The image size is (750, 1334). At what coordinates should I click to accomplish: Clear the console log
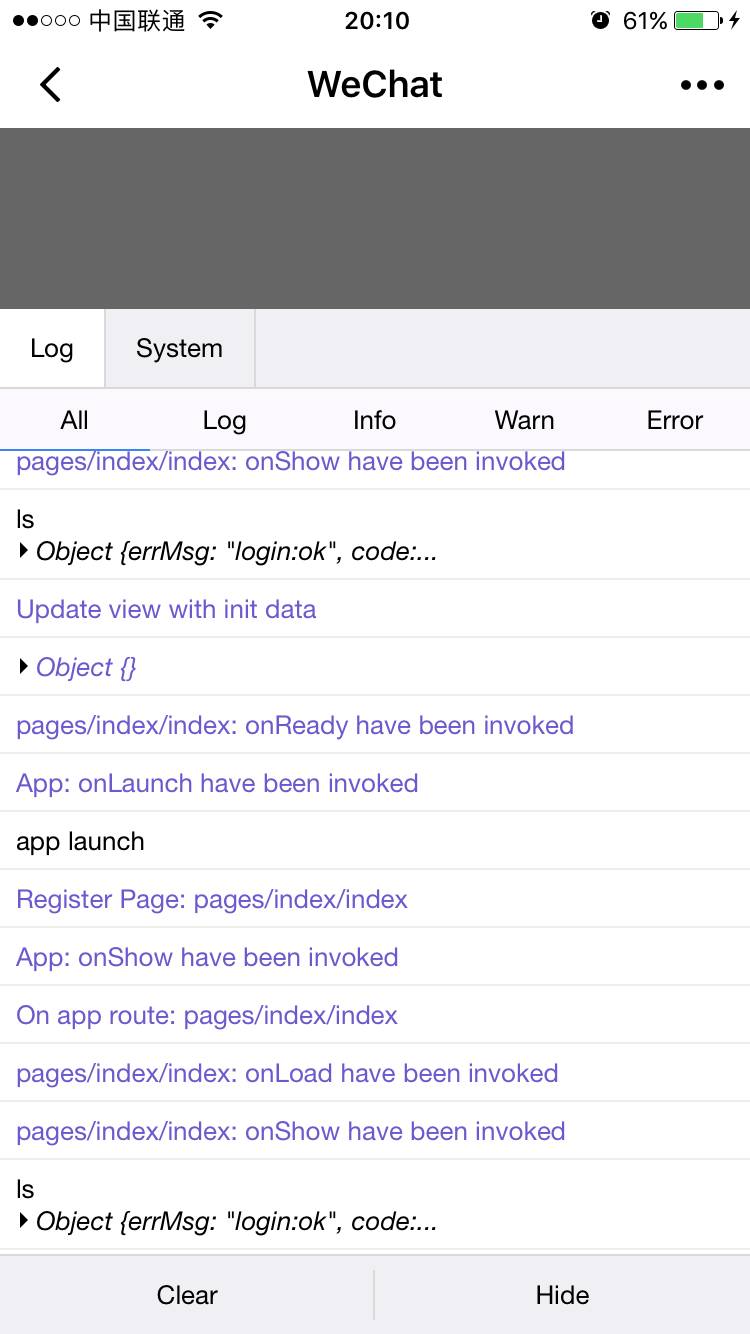(187, 1295)
